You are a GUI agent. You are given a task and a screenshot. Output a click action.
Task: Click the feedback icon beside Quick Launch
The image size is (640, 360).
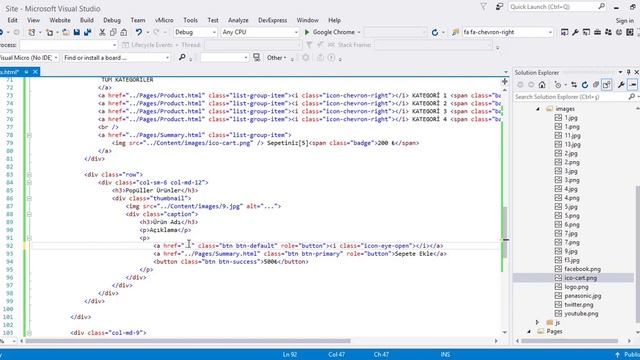499,7
